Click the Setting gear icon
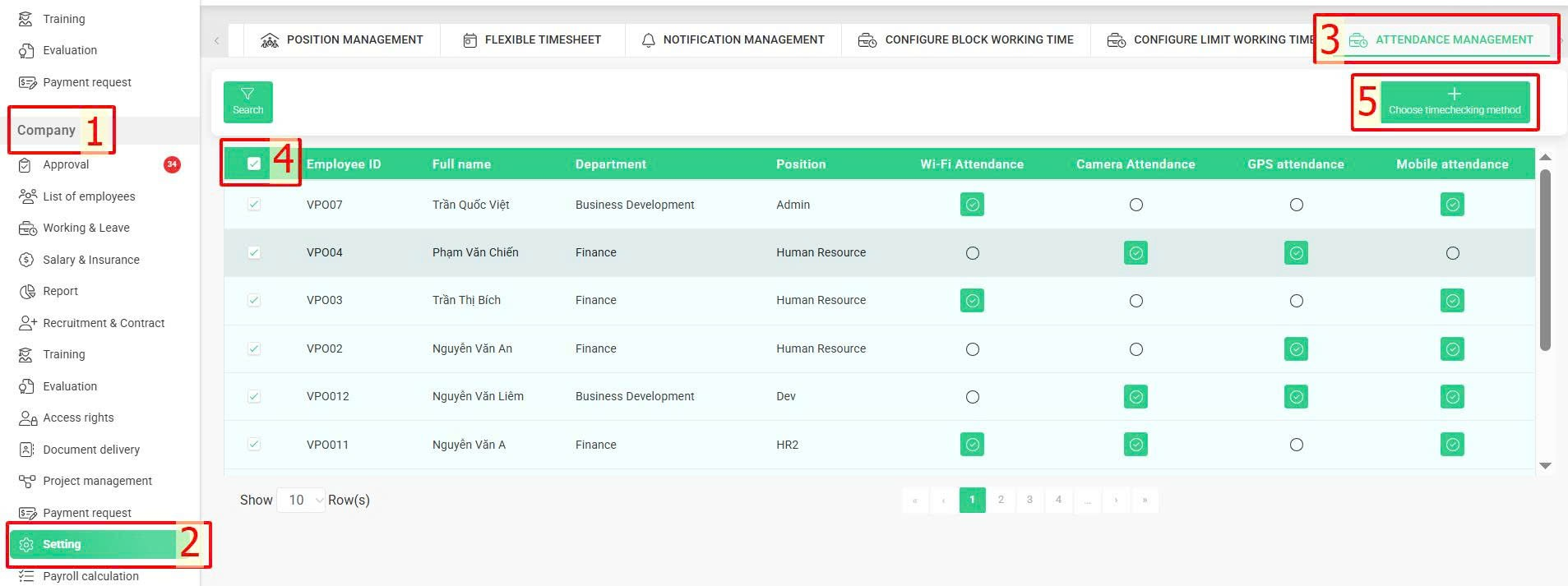The height and width of the screenshot is (586, 1568). coord(26,544)
